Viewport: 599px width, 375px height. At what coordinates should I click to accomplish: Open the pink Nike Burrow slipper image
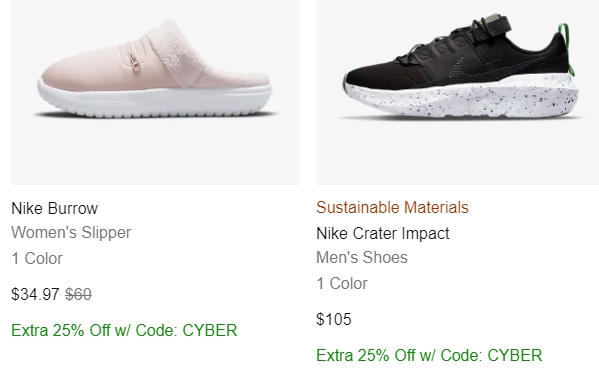click(x=155, y=92)
